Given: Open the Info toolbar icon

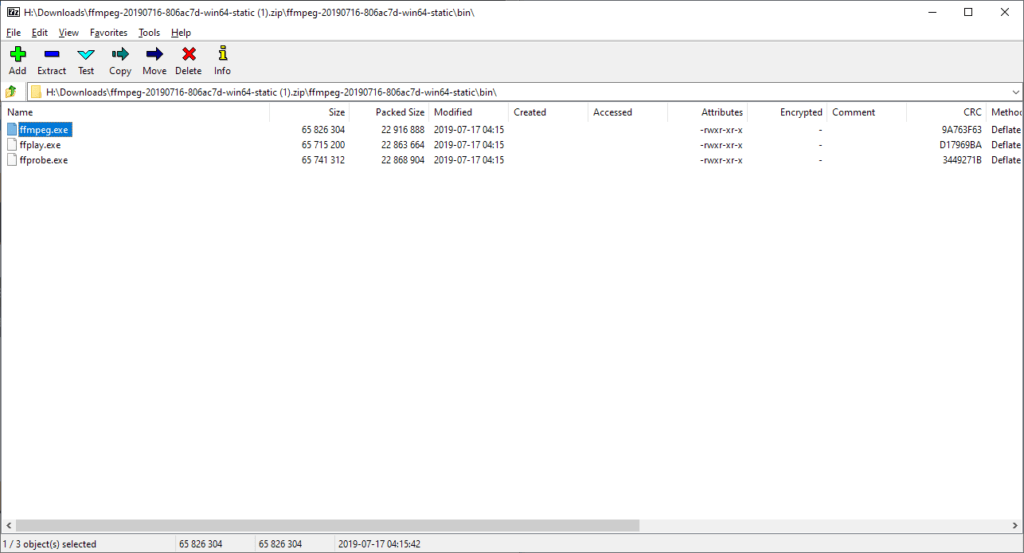Looking at the screenshot, I should pyautogui.click(x=223, y=53).
